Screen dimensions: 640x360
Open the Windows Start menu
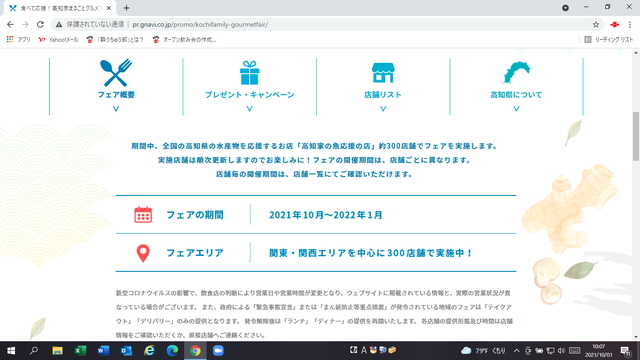[11, 351]
